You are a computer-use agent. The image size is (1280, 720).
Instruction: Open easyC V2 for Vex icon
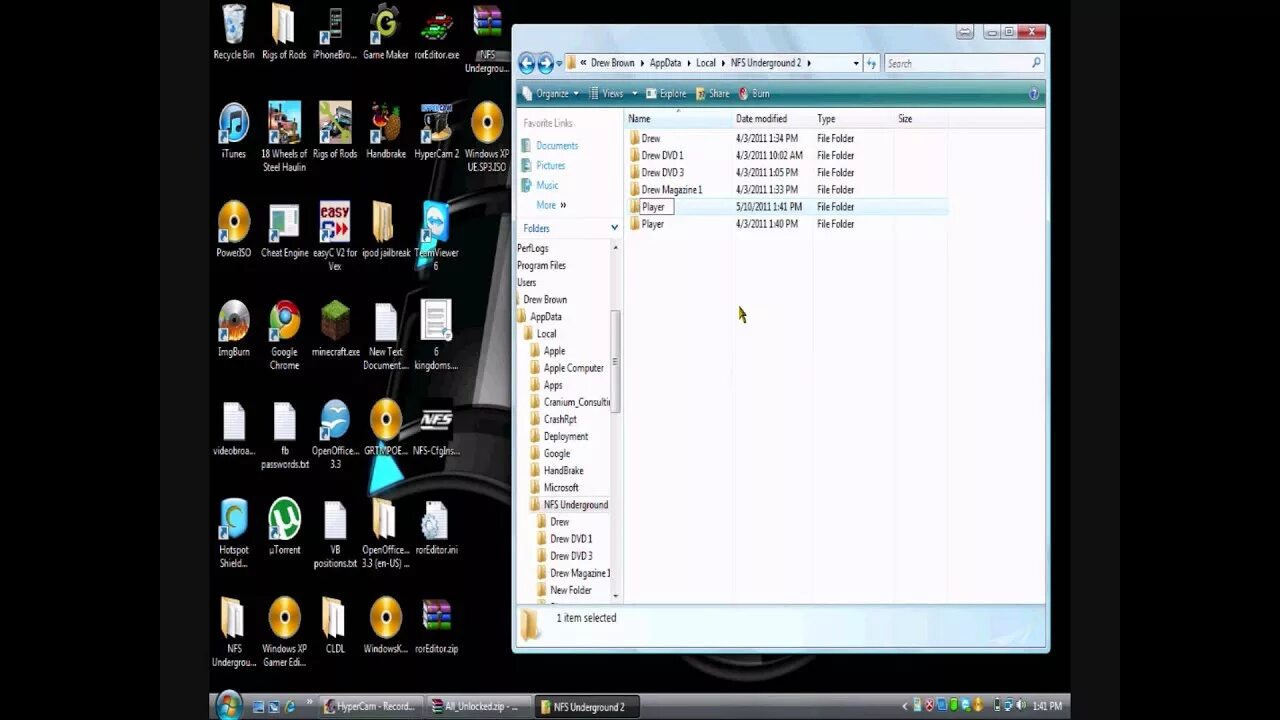pos(335,235)
